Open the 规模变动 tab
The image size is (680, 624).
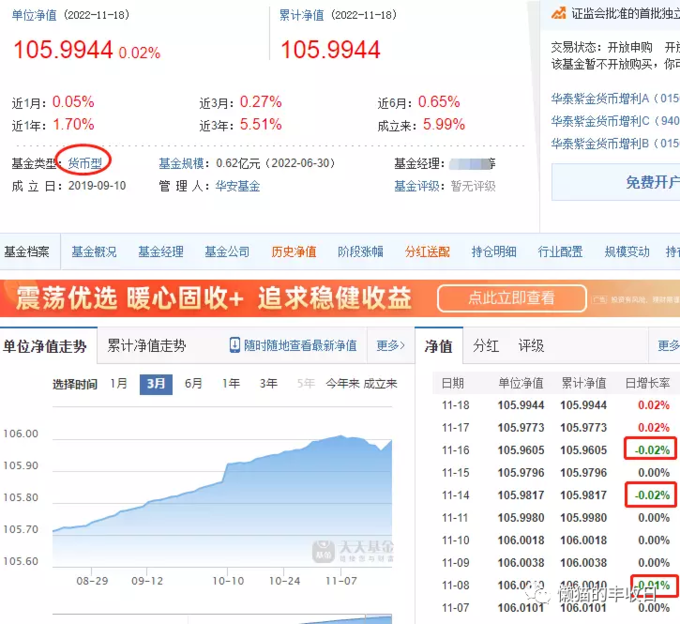click(x=627, y=252)
